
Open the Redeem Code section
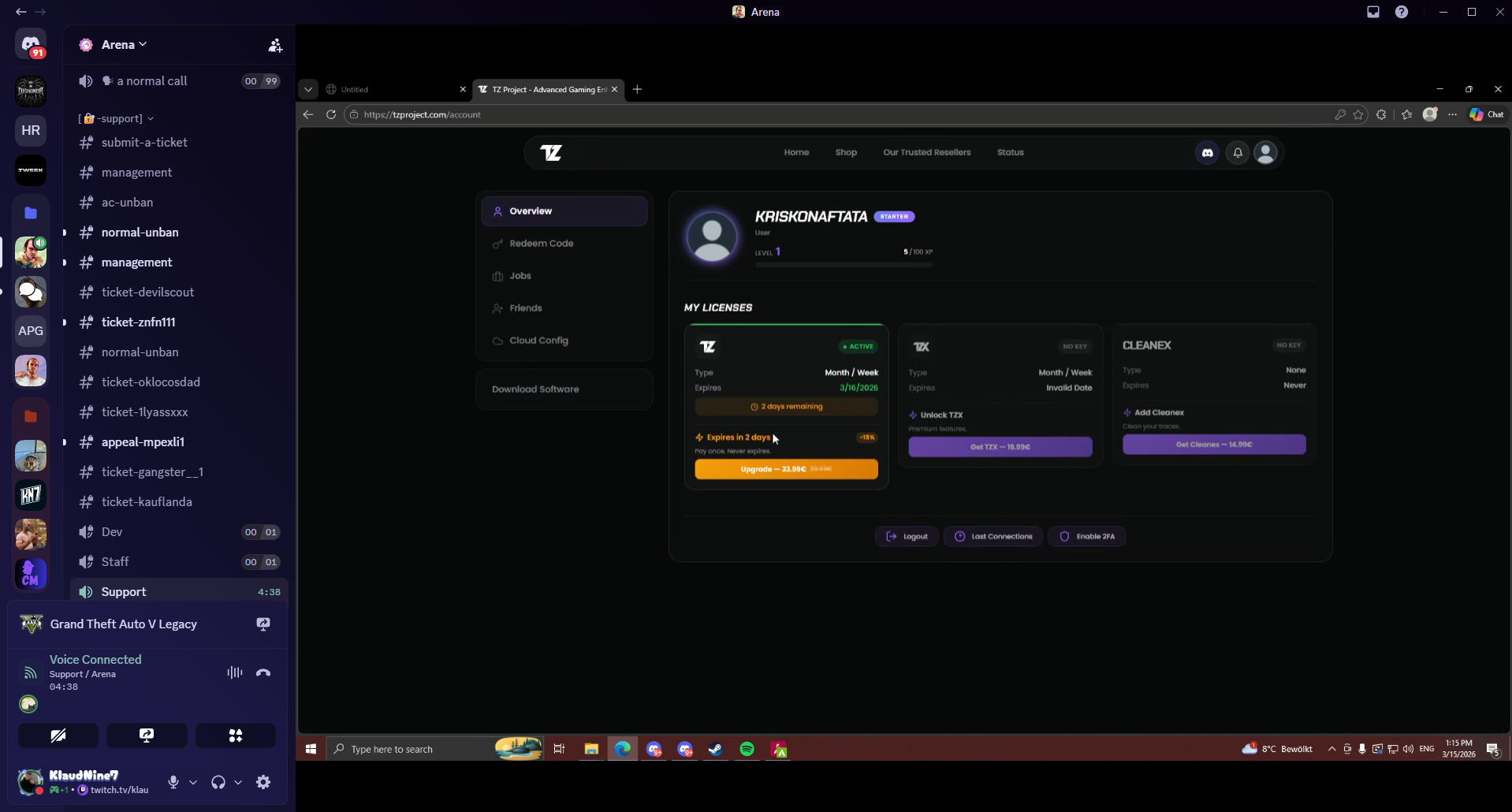click(x=564, y=244)
